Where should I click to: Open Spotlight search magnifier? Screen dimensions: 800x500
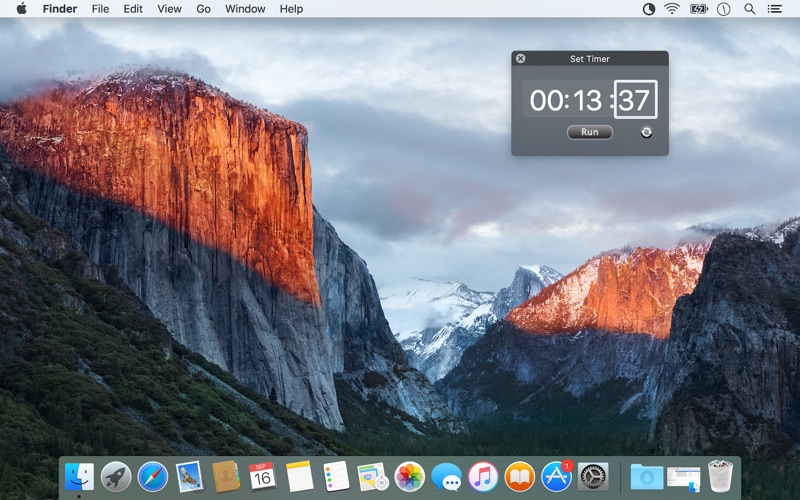tap(749, 9)
